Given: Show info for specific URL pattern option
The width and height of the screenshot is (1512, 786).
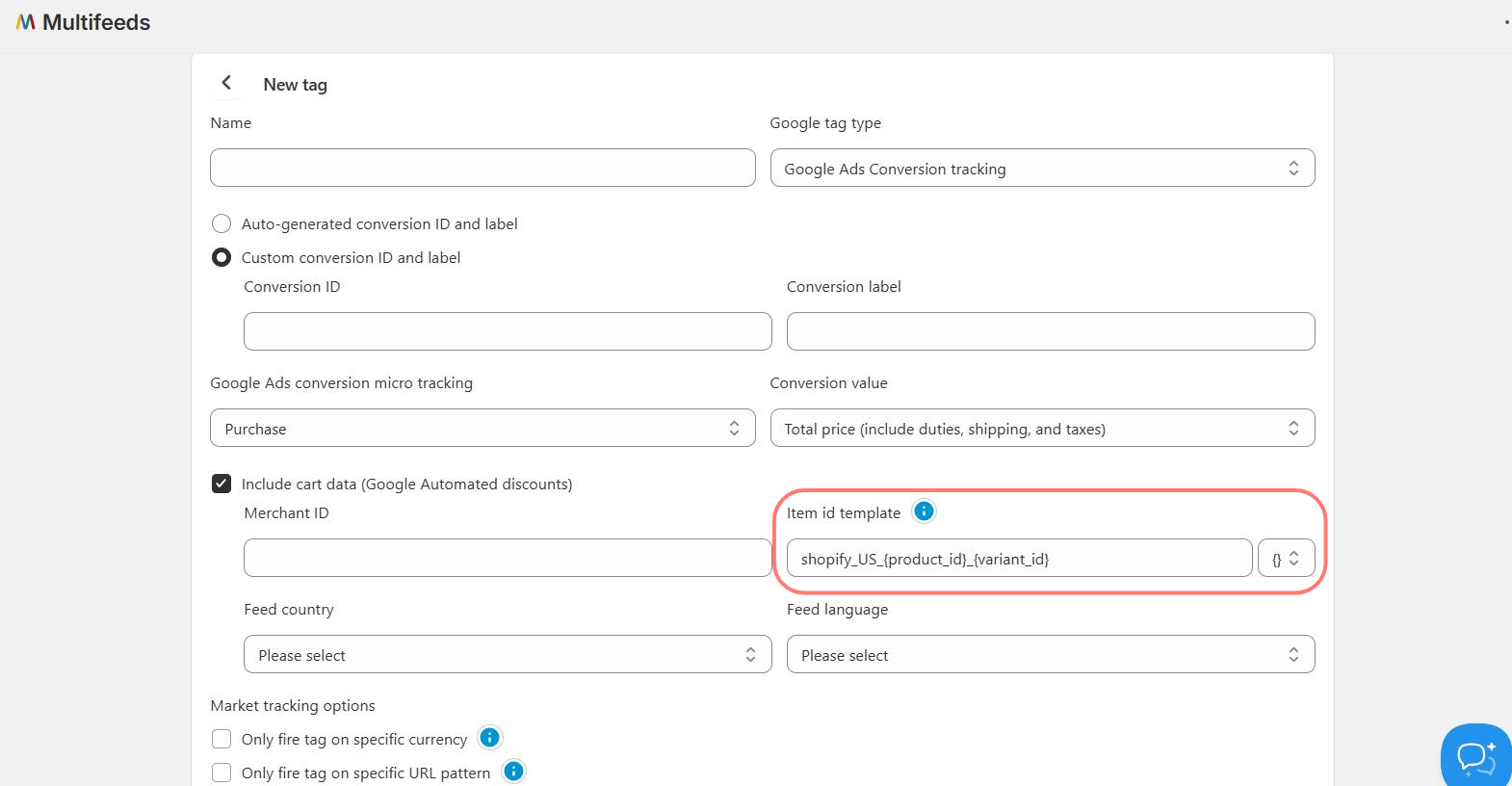Looking at the screenshot, I should [513, 772].
